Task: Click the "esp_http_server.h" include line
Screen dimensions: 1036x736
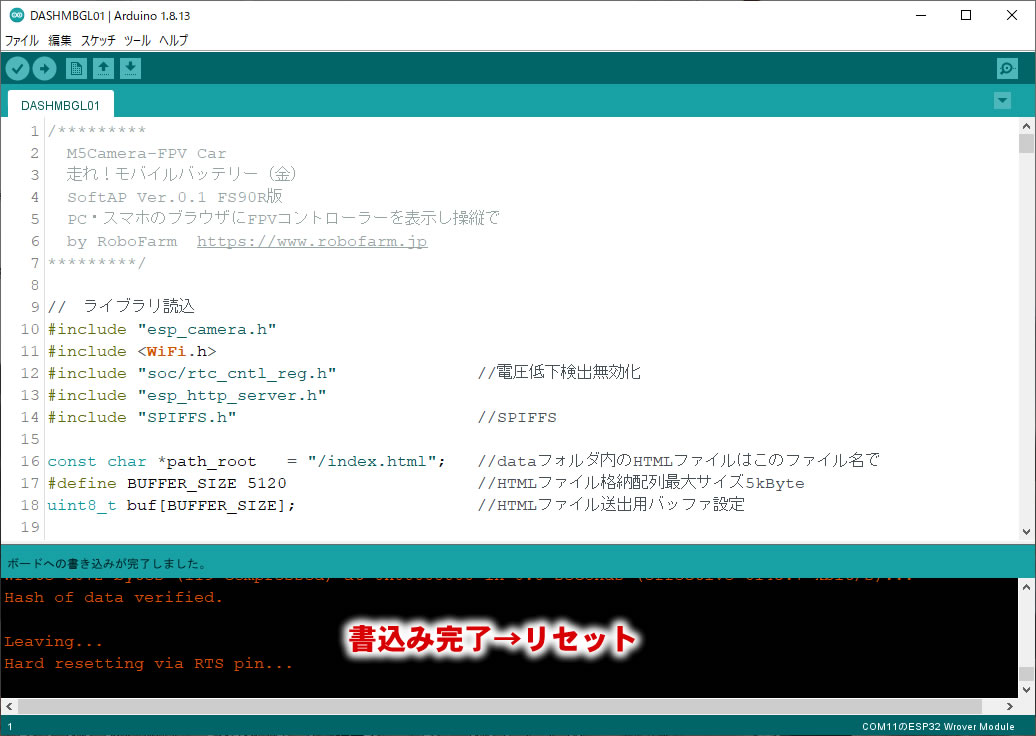Action: coord(187,395)
